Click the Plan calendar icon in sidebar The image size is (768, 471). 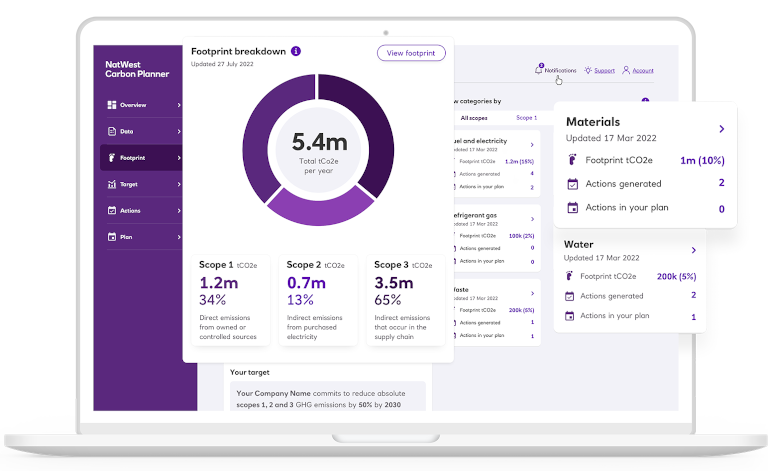[111, 237]
